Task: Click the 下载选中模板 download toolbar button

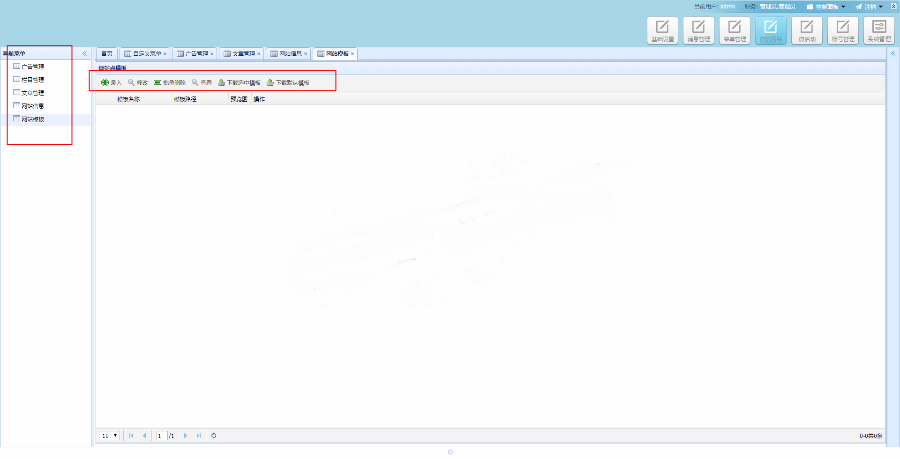Action: coord(239,83)
